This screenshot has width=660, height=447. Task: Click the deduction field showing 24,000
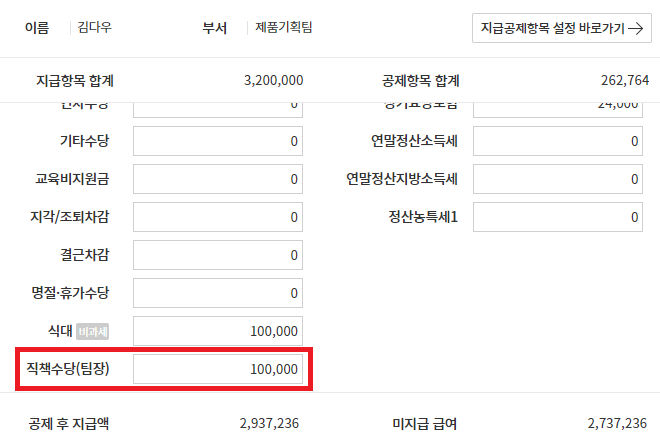pyautogui.click(x=557, y=108)
